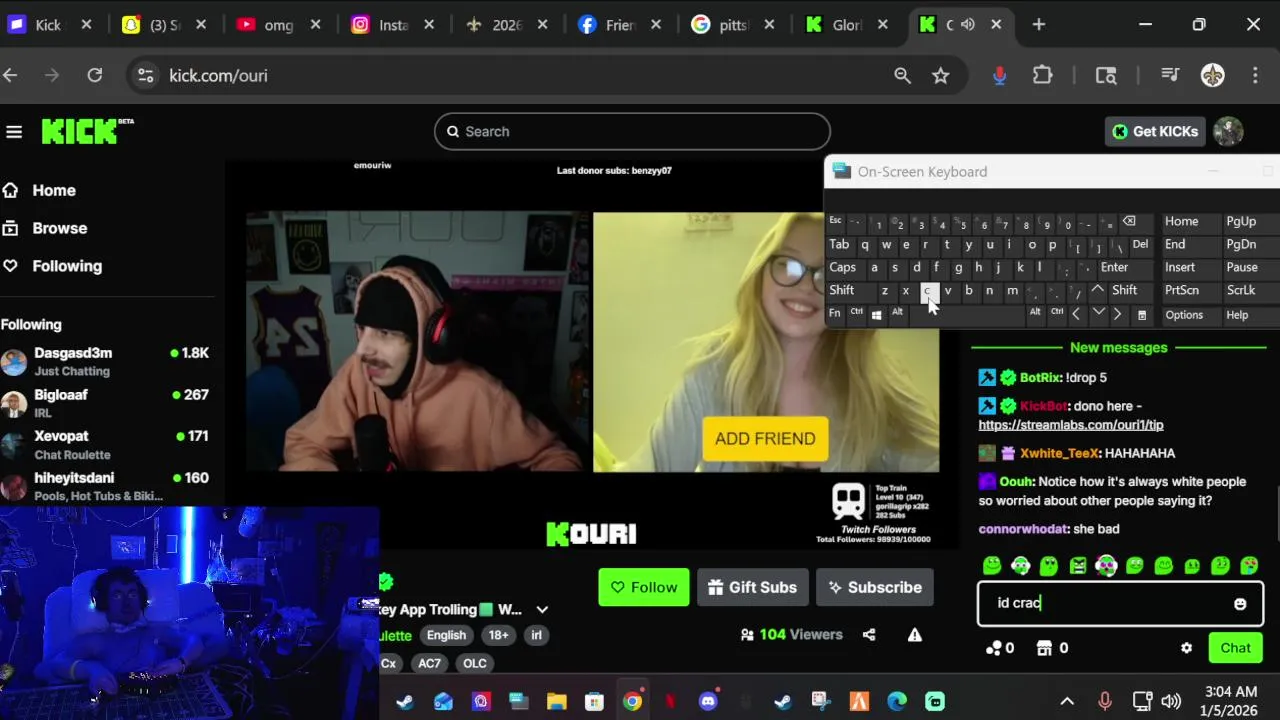Viewport: 1280px width, 720px height.
Task: Select the 18+ tag
Action: pos(498,635)
